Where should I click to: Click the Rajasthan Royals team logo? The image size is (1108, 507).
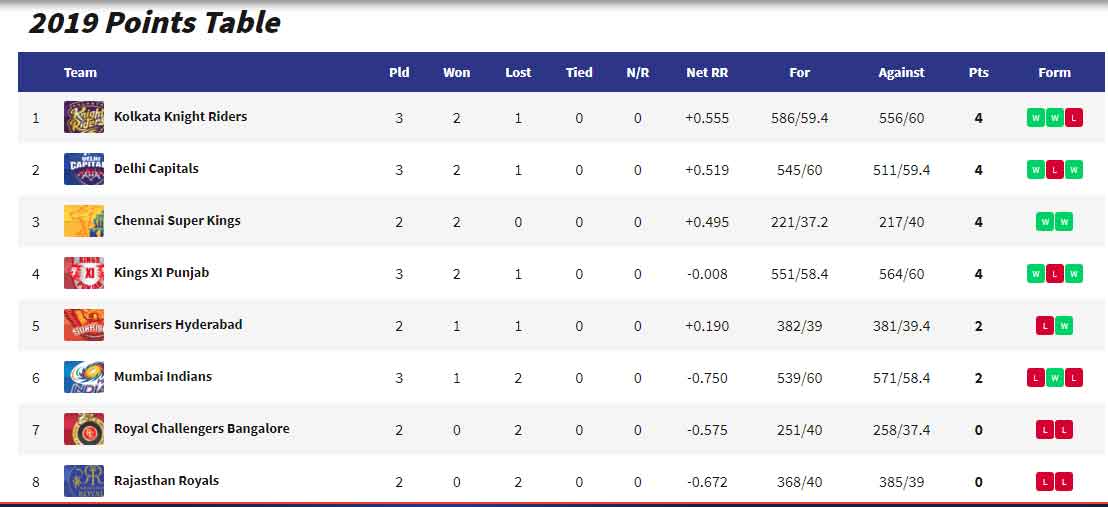[84, 481]
